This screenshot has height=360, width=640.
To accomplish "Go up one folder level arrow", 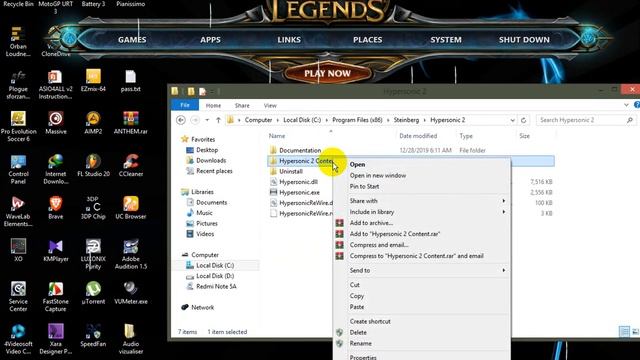I will (x=218, y=120).
